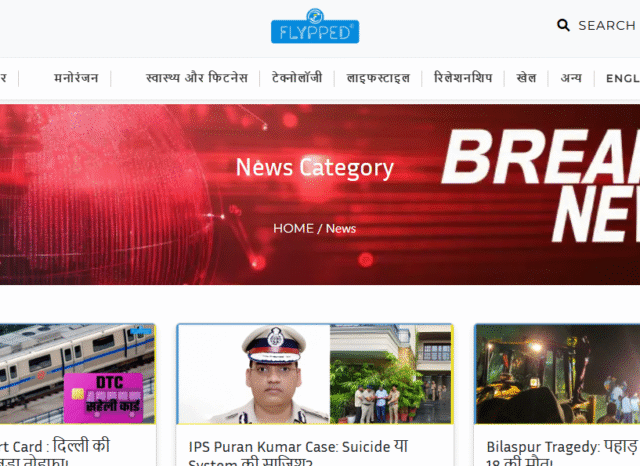
Task: Open search via the SEARCH text
Action: point(606,26)
